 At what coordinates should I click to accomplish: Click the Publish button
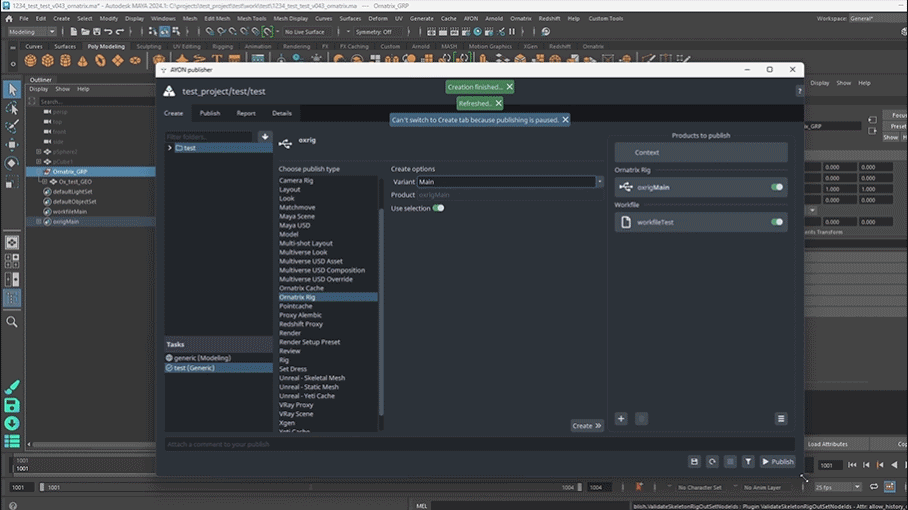point(778,461)
